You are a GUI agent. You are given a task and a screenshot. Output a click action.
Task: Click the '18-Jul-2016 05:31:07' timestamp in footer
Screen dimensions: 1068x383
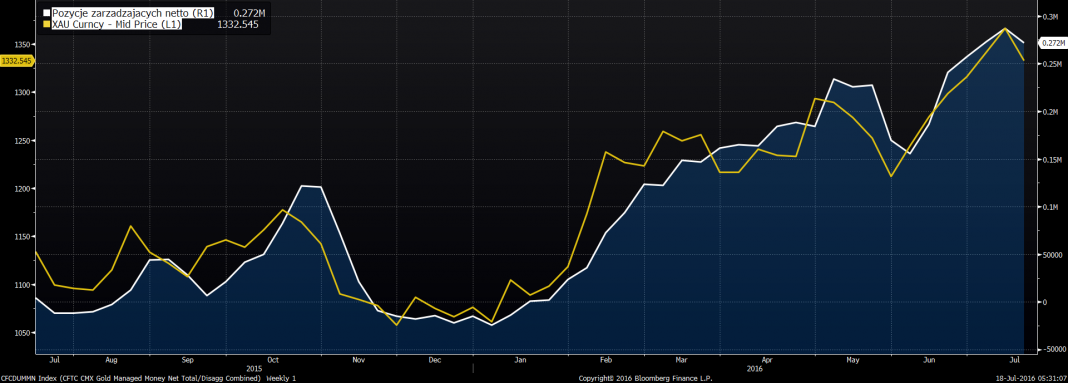click(1031, 378)
